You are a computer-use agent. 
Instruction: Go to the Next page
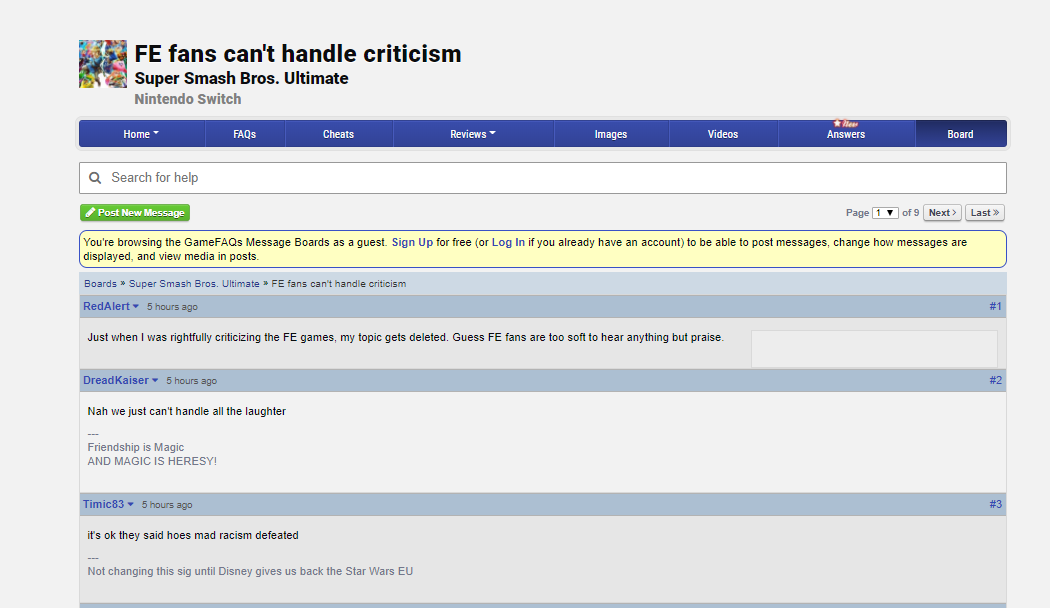(x=942, y=212)
